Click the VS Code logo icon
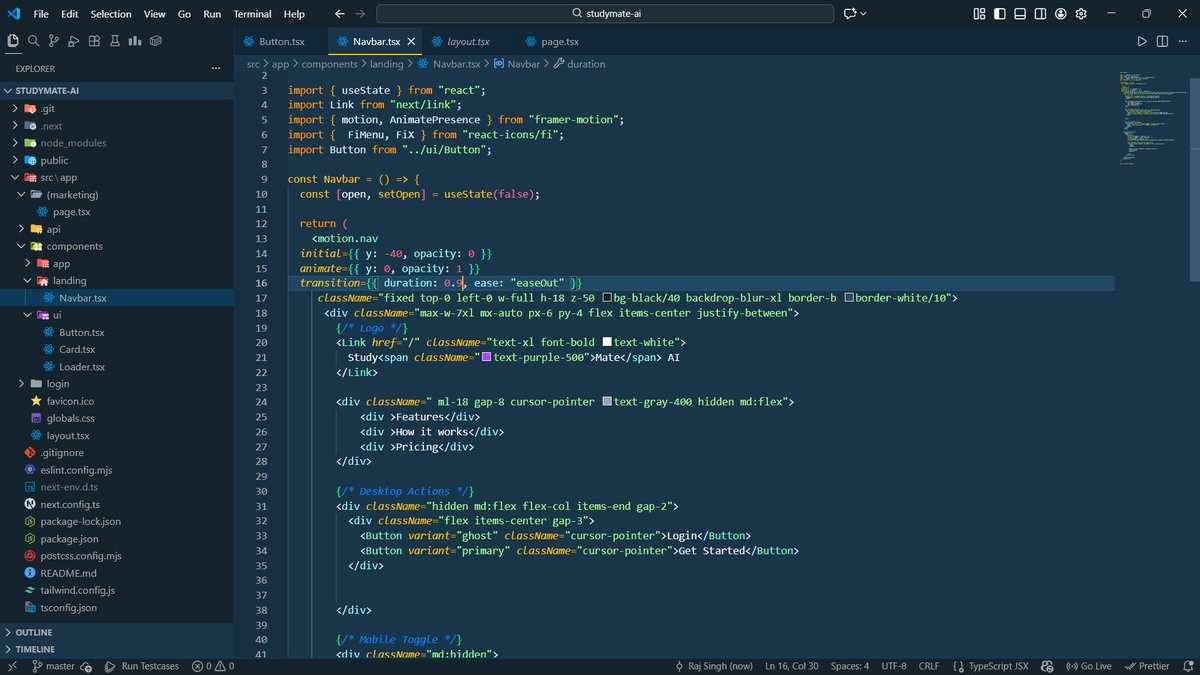 (13, 14)
